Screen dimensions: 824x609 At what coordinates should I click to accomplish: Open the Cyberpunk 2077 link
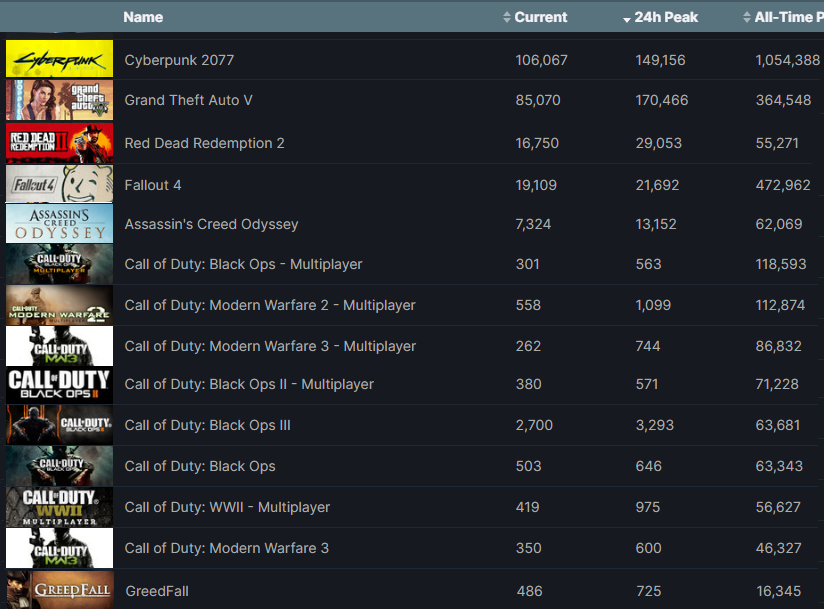179,60
